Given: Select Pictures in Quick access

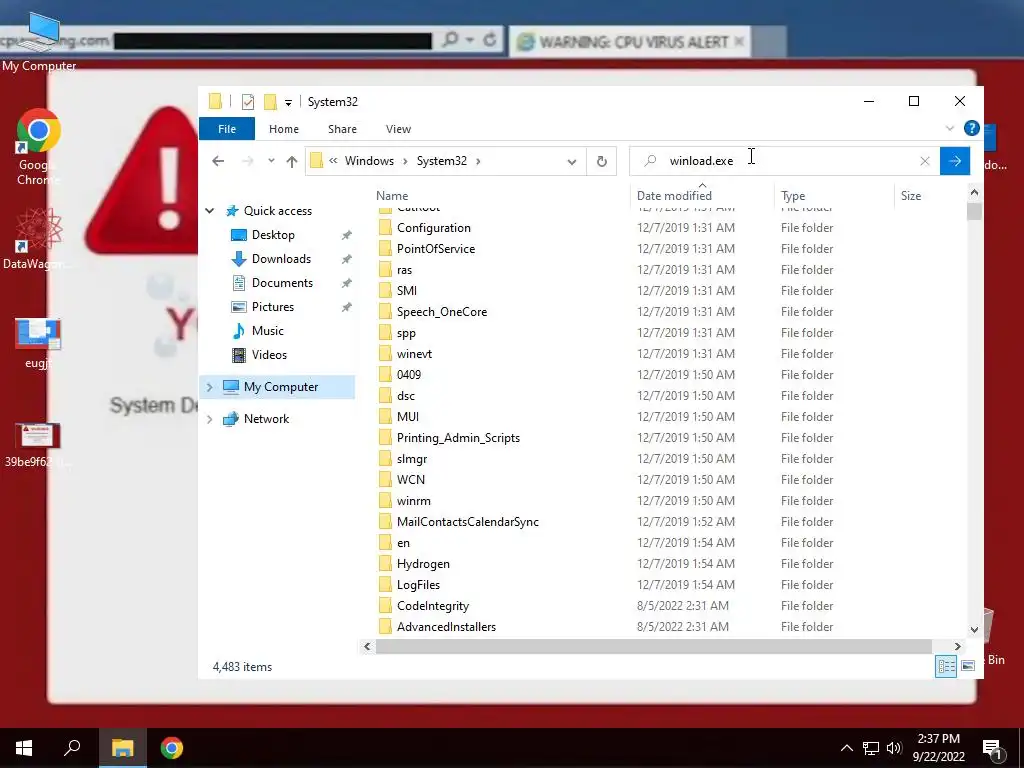Looking at the screenshot, I should pos(272,307).
